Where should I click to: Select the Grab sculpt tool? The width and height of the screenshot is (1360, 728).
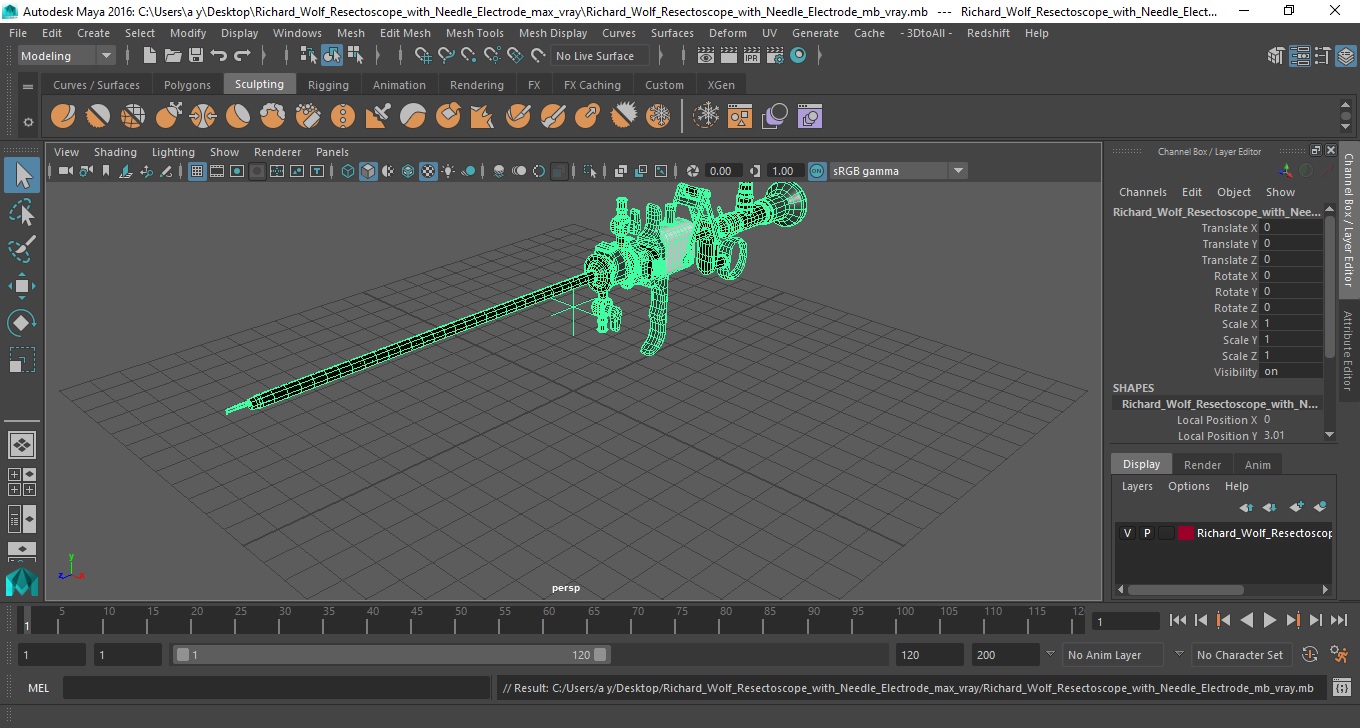coord(168,117)
